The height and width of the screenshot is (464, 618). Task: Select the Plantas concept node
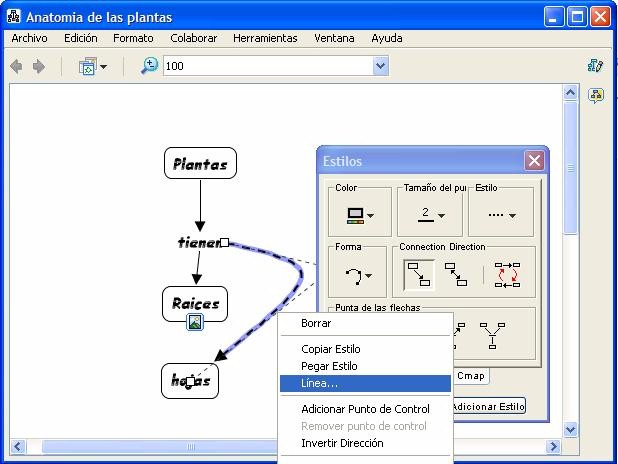[x=200, y=164]
